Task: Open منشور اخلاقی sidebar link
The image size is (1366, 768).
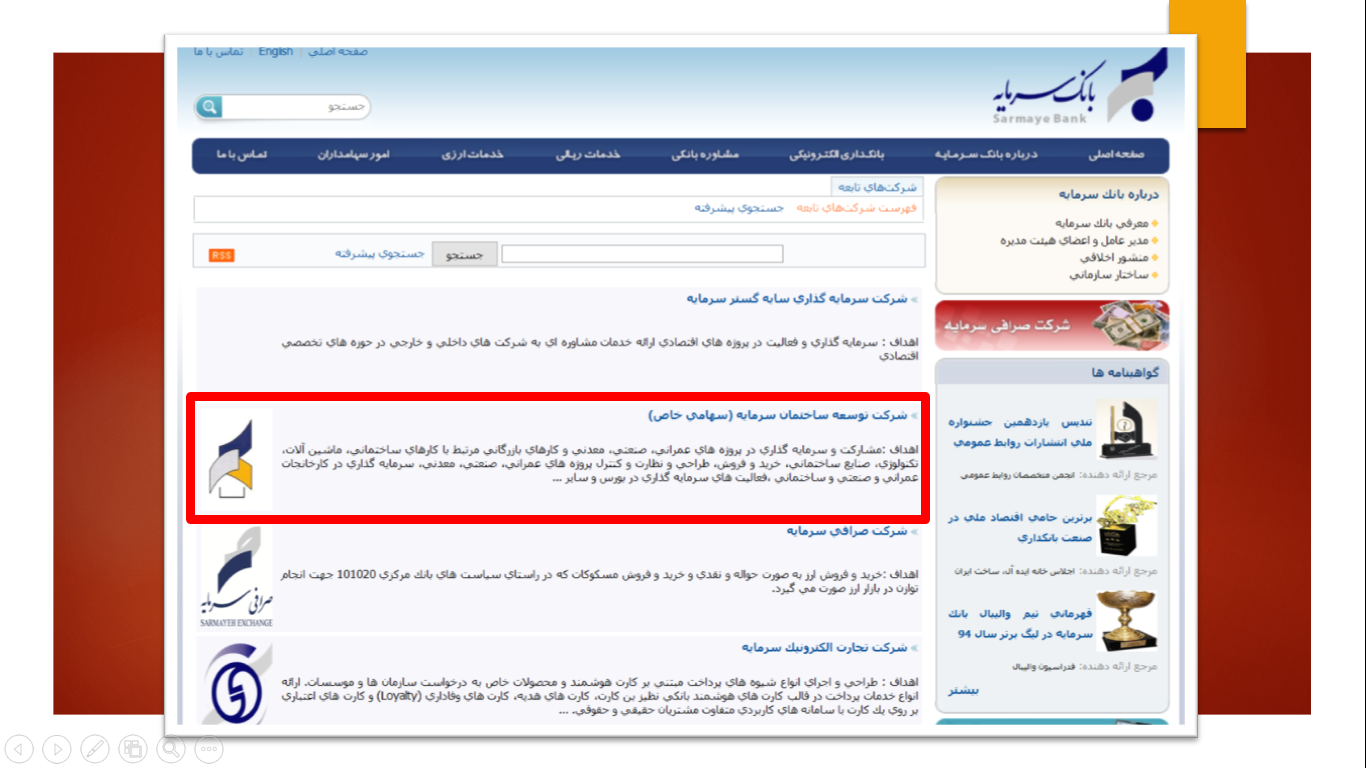Action: pos(1116,258)
